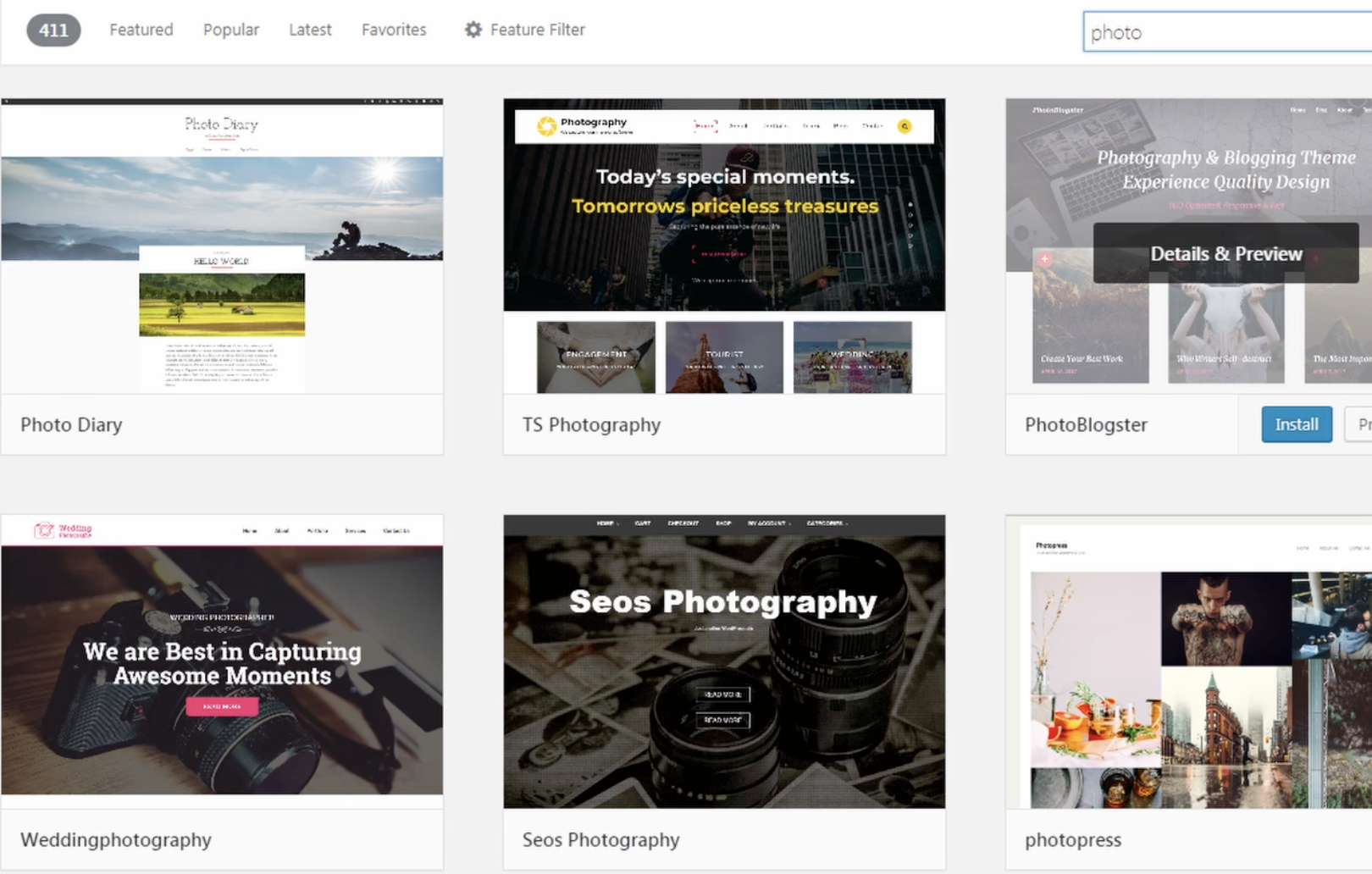Image resolution: width=1372 pixels, height=874 pixels.
Task: Open the Seos Photography theme thumbnail
Action: [x=724, y=661]
